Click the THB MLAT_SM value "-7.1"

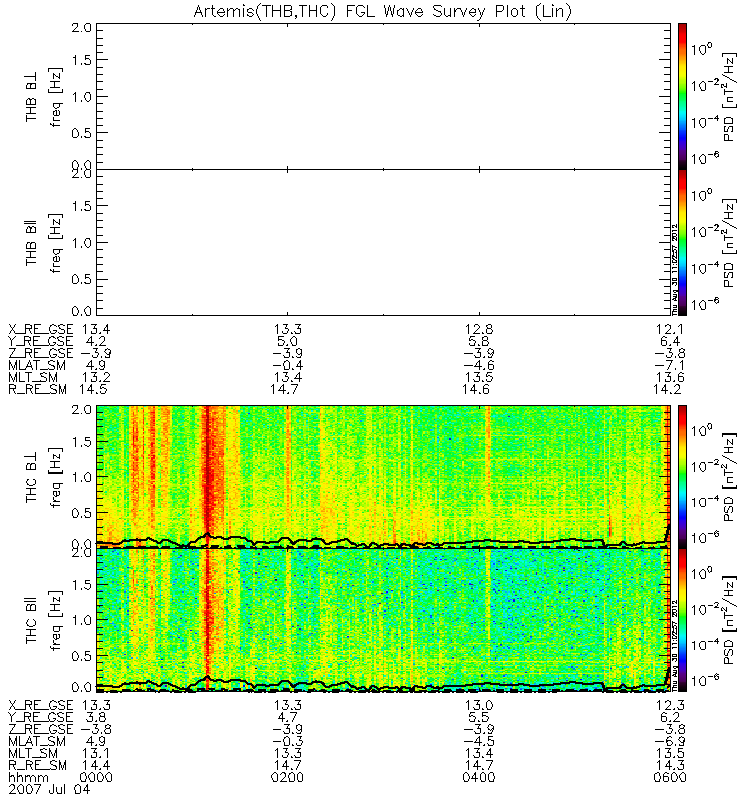[670, 365]
